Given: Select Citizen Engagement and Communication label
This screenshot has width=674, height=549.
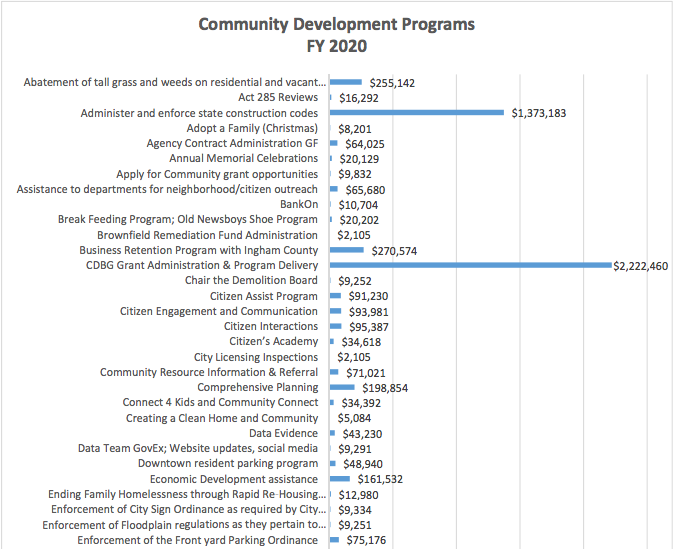Looking at the screenshot, I should click(x=218, y=311).
